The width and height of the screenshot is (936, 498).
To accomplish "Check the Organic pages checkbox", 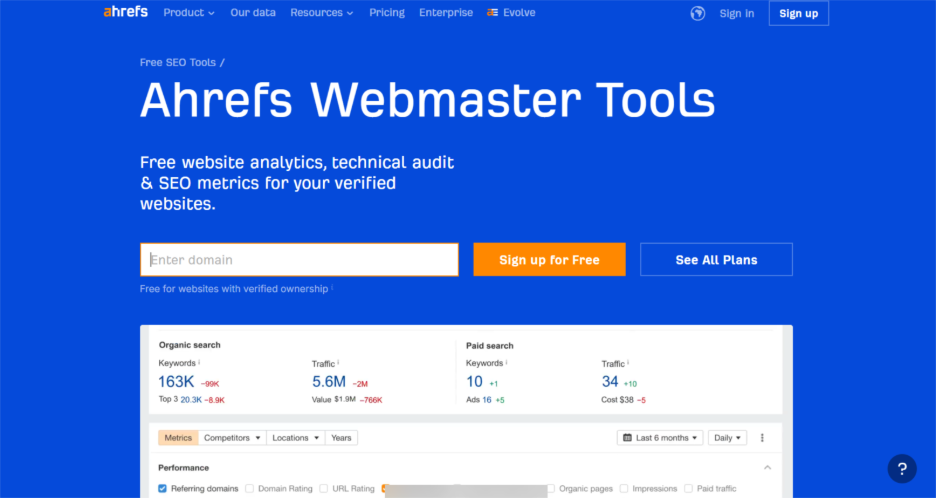I will 551,489.
